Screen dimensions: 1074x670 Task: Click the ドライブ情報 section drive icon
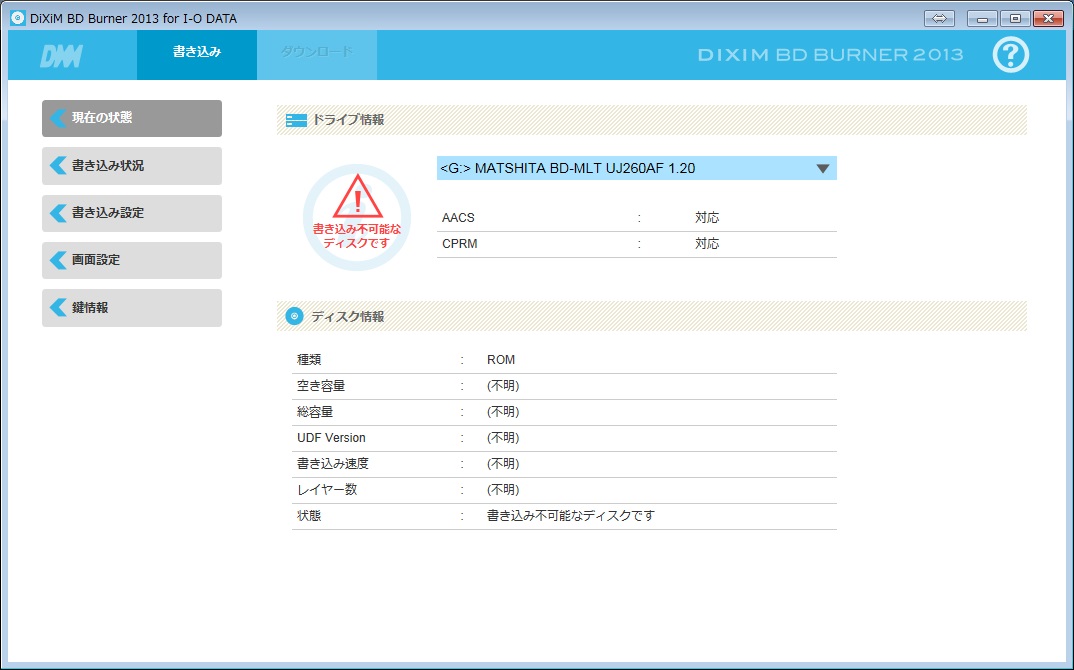coord(296,121)
